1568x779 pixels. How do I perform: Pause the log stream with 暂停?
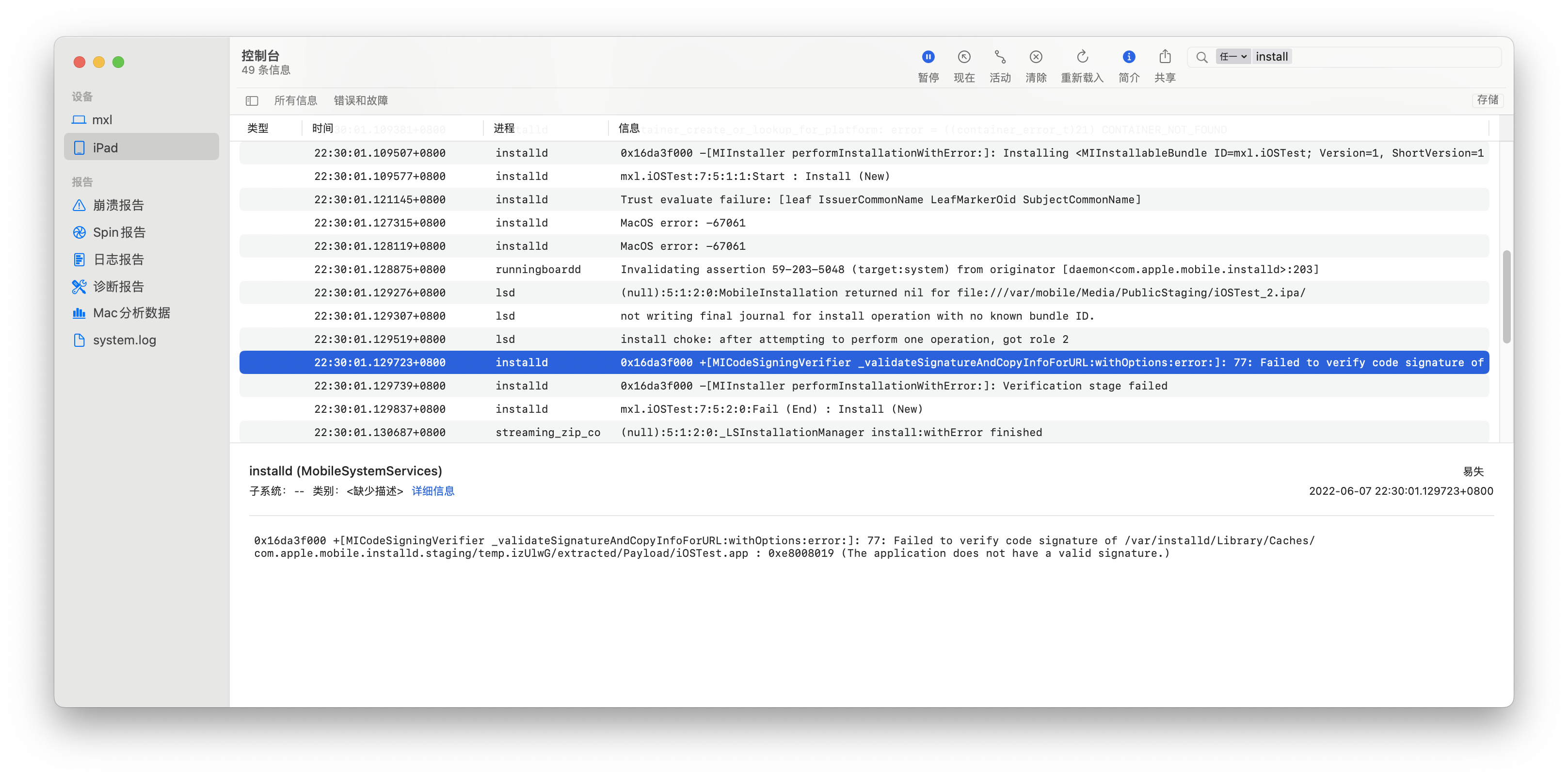click(x=928, y=66)
